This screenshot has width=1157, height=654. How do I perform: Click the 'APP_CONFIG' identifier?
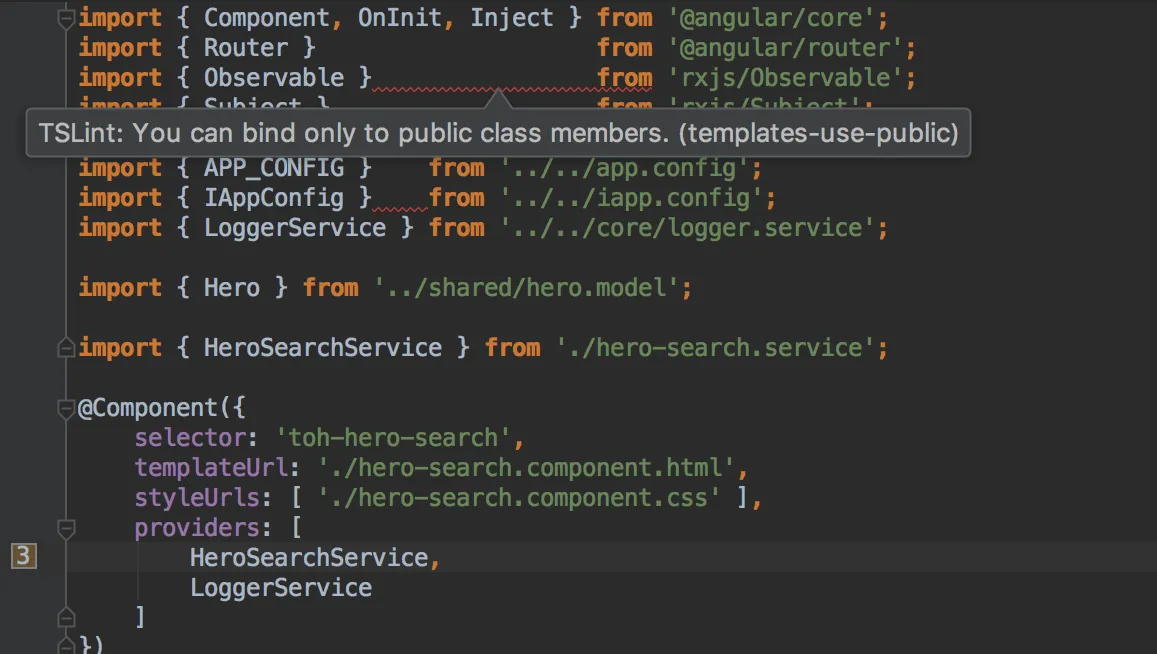pyautogui.click(x=274, y=168)
